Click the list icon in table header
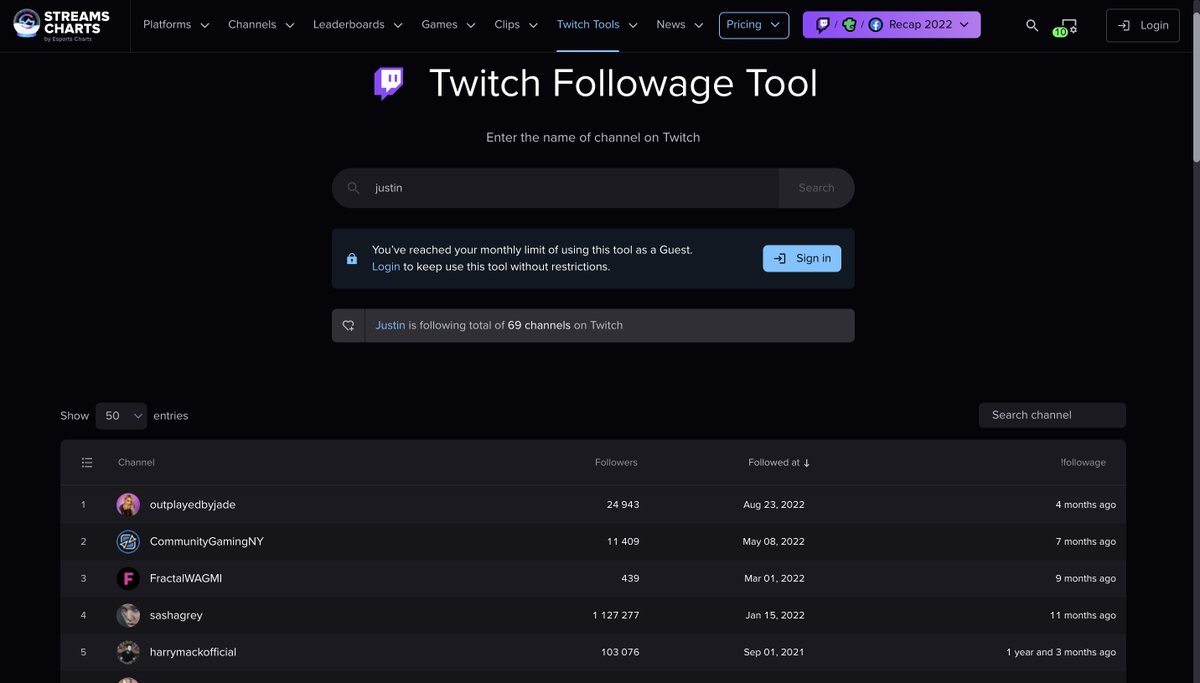 pos(87,463)
